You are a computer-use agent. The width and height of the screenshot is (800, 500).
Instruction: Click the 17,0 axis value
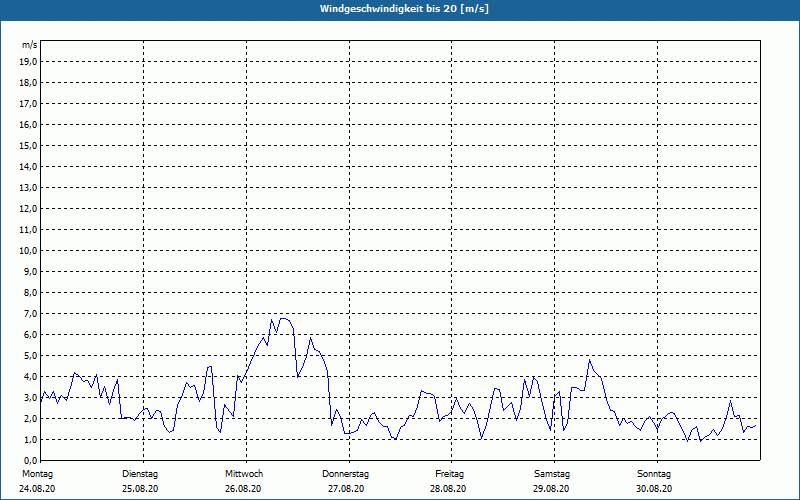click(x=27, y=104)
